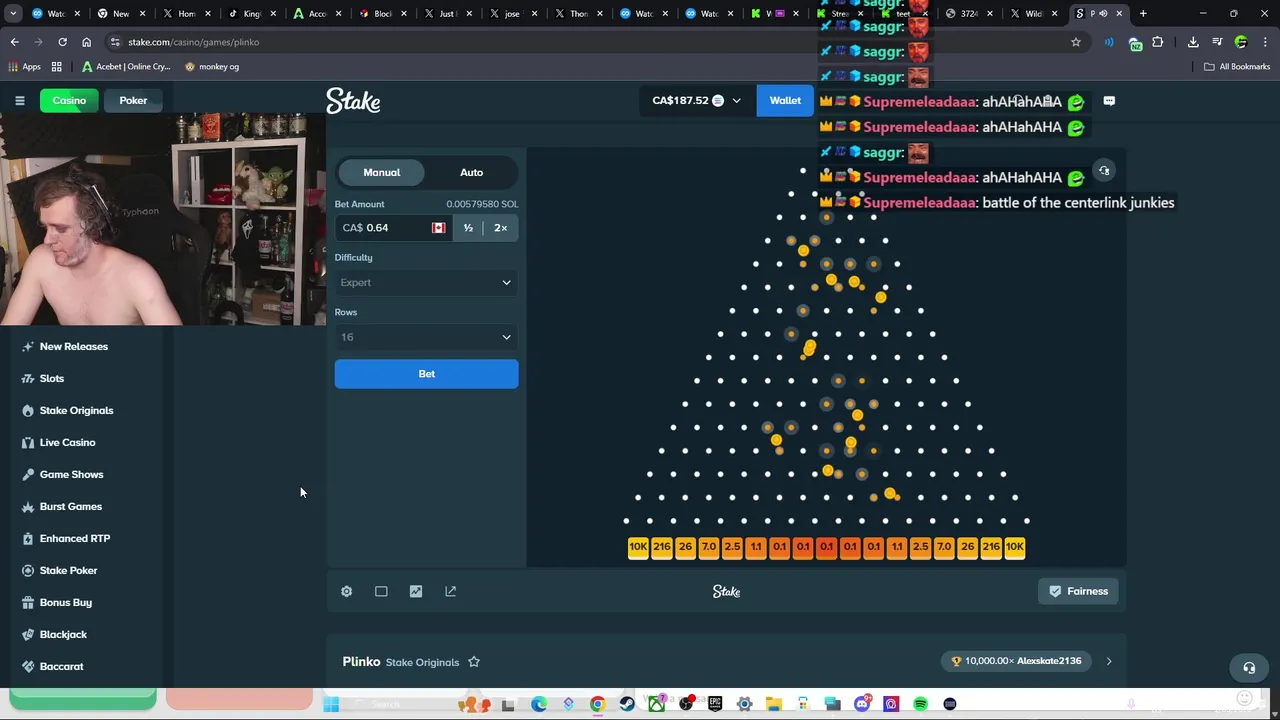Screen dimensions: 1280x720
Task: Bookmark this page with the star icon
Action: click(1076, 42)
